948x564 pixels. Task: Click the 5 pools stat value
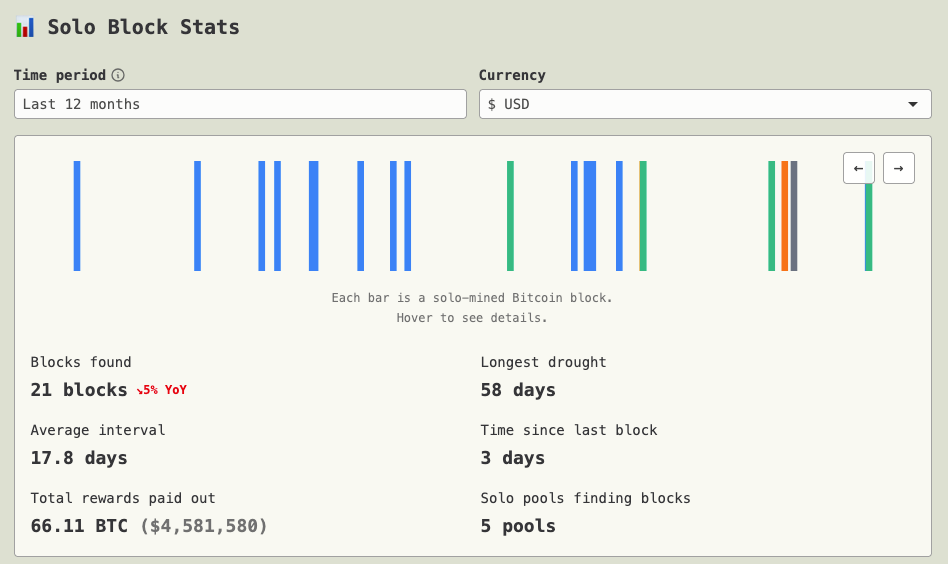tap(518, 526)
